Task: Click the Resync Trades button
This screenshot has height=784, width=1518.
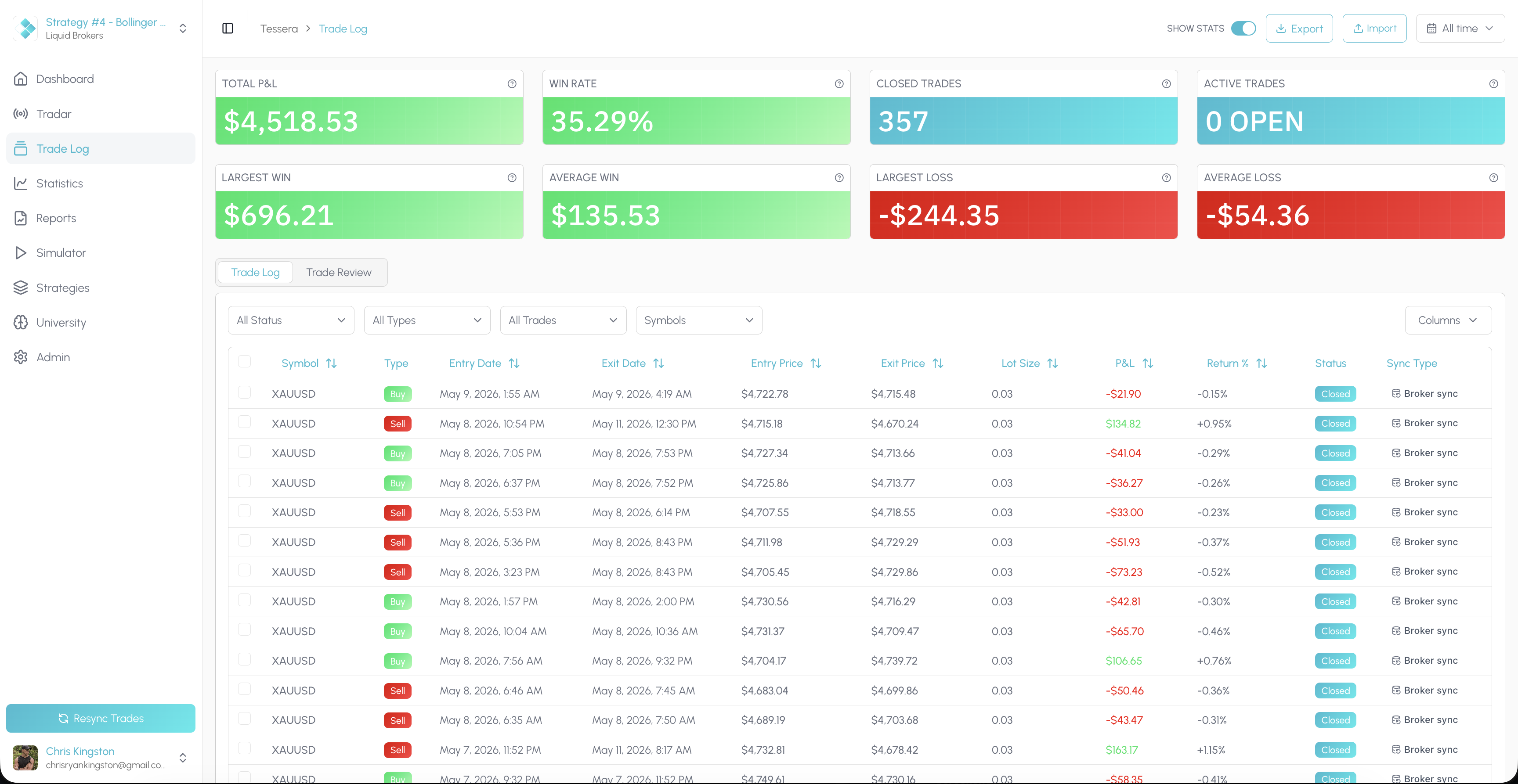Action: 100,718
